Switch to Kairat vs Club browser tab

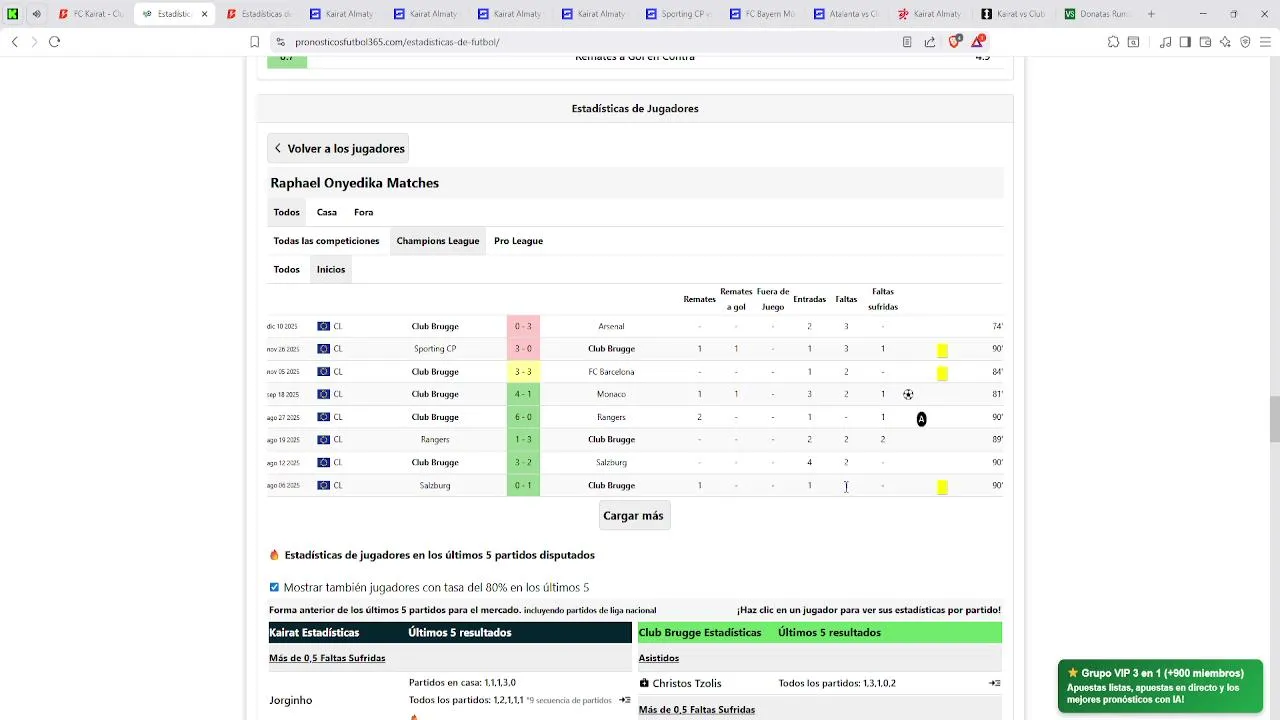point(1014,14)
